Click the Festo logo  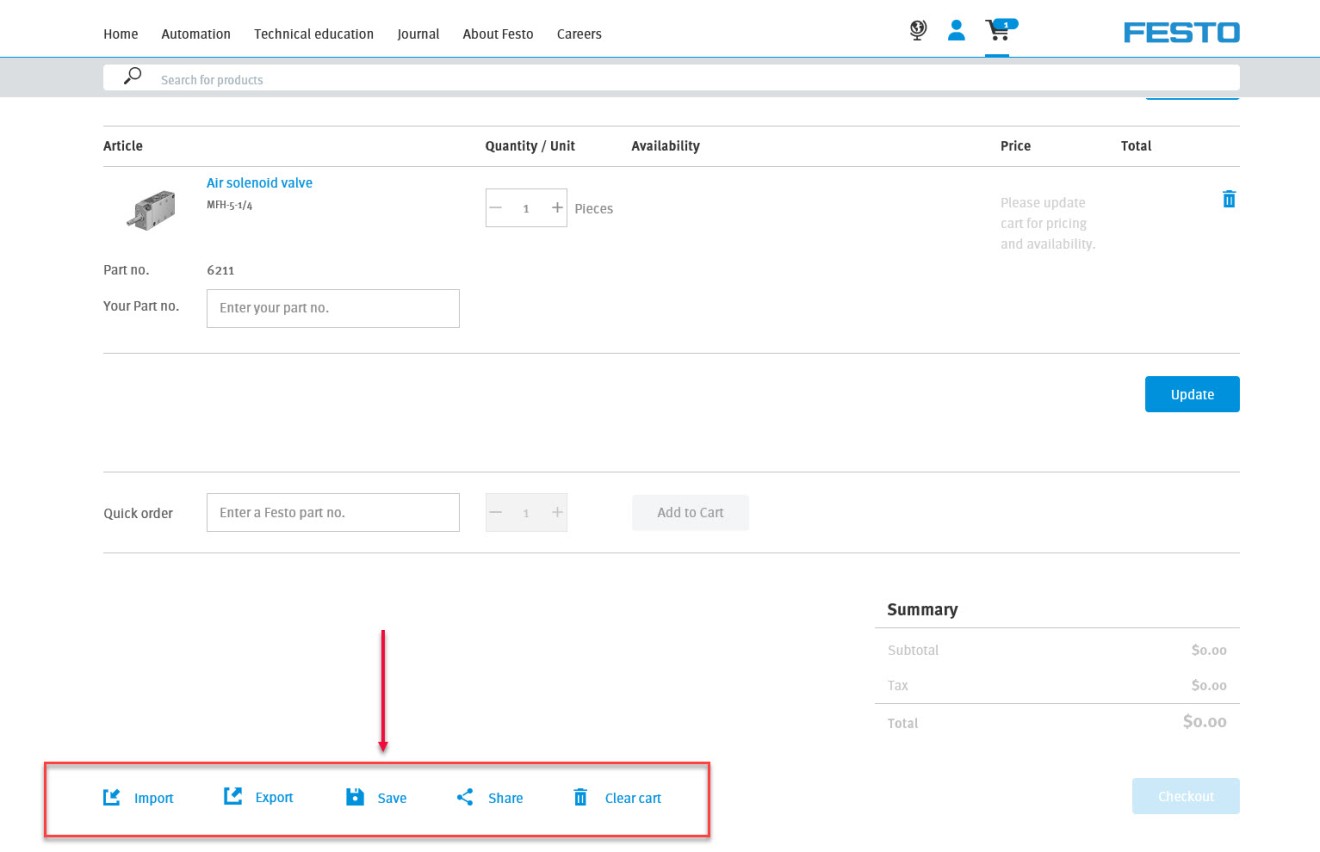[1181, 33]
